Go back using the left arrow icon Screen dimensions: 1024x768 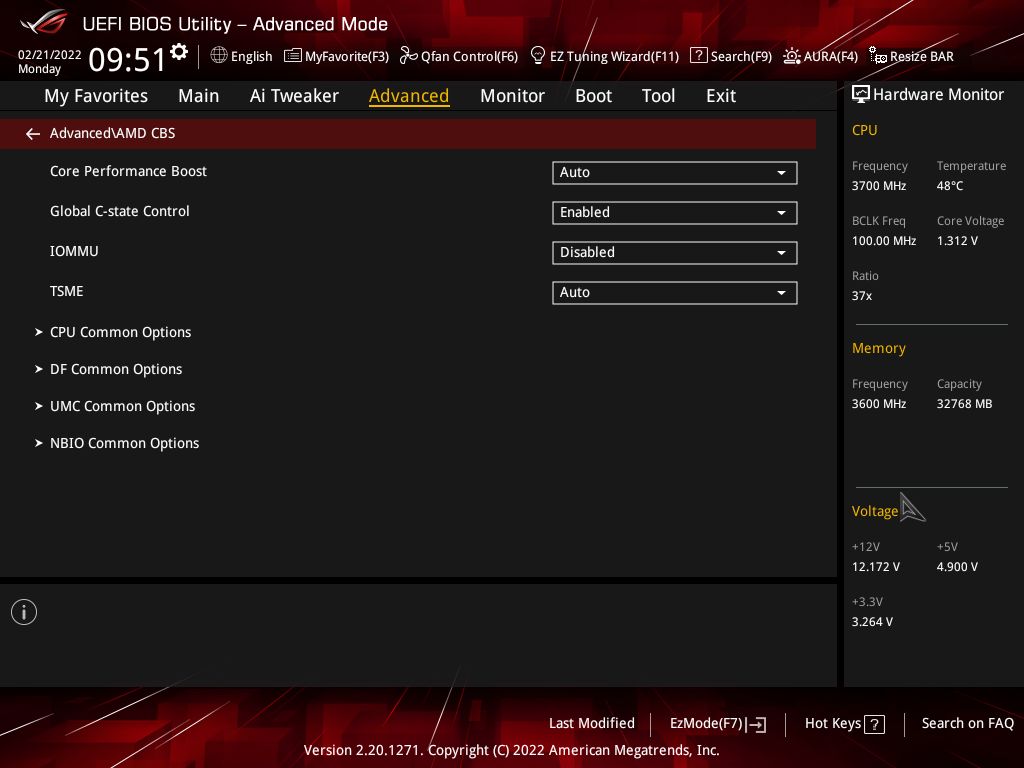click(x=33, y=134)
